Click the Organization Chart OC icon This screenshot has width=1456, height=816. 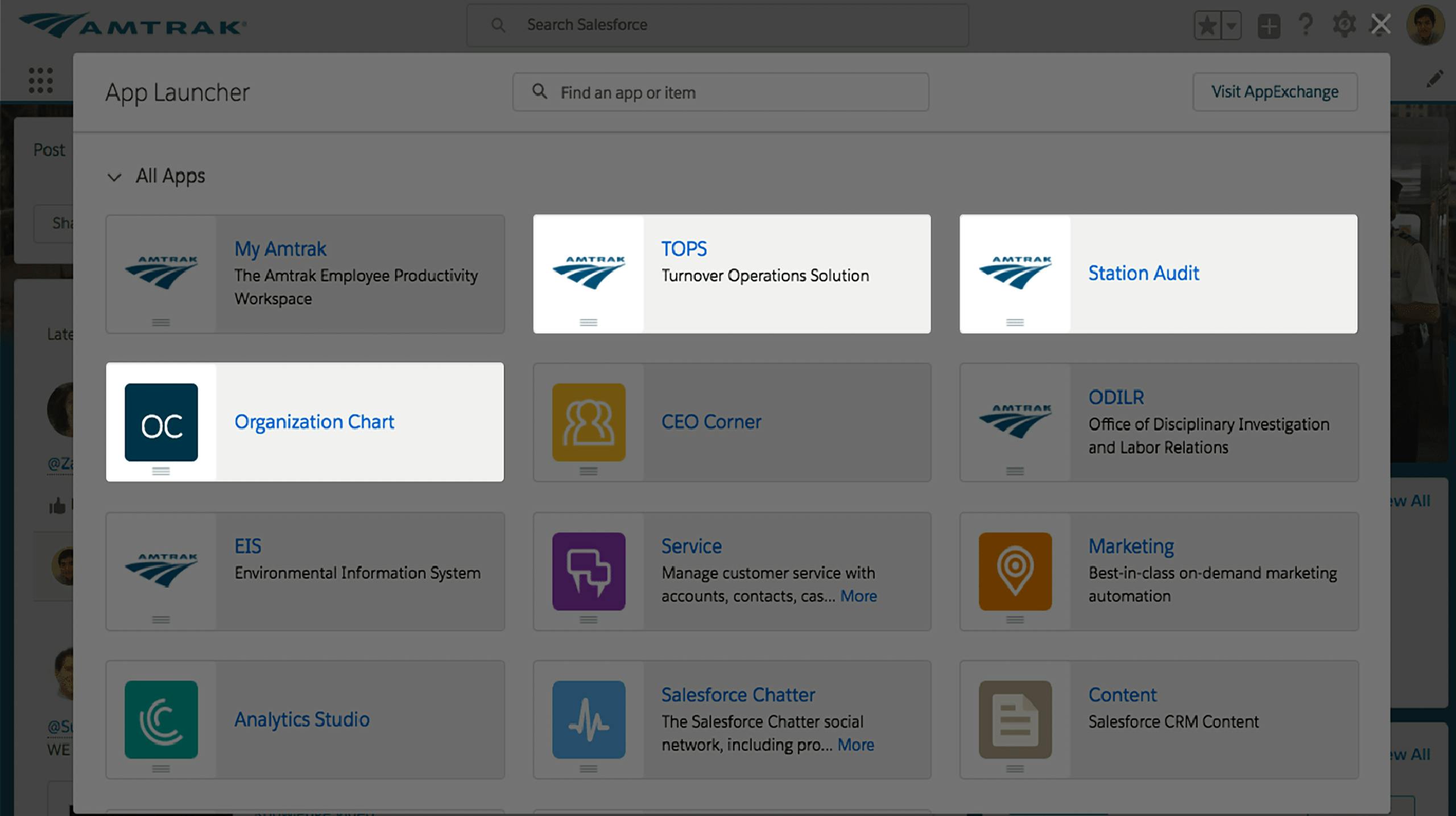161,422
